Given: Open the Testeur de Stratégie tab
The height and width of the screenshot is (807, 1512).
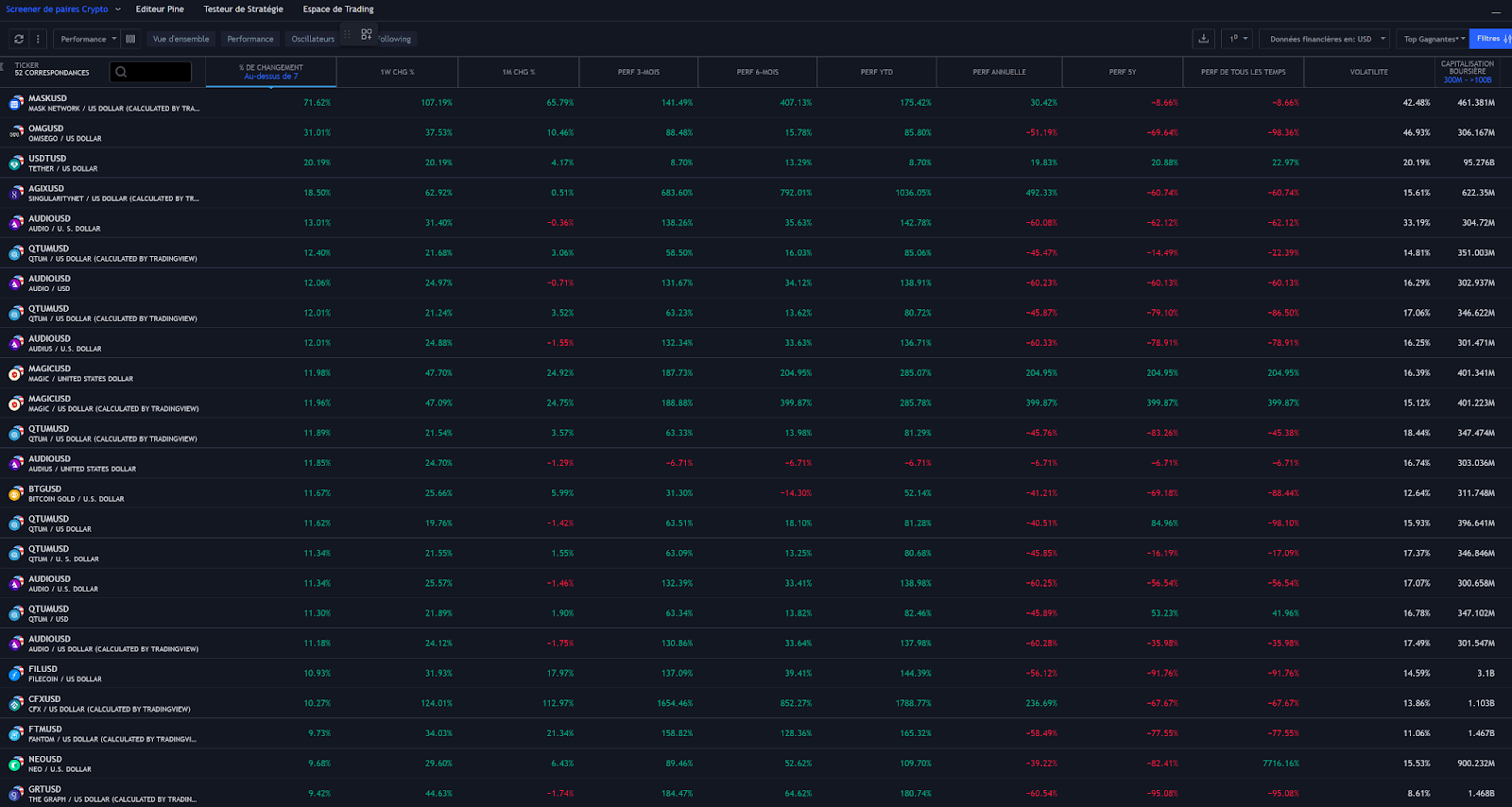Looking at the screenshot, I should [x=244, y=9].
